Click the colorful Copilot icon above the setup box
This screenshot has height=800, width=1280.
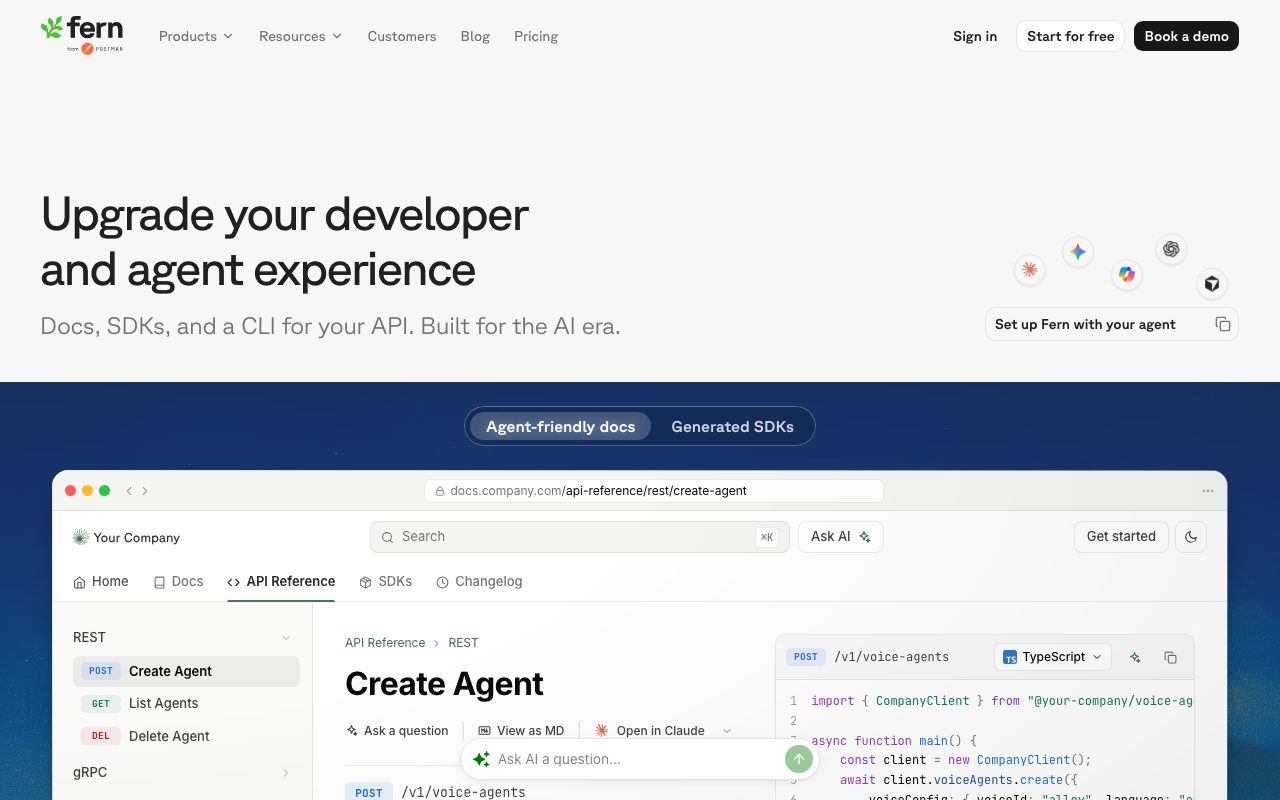(x=1127, y=274)
